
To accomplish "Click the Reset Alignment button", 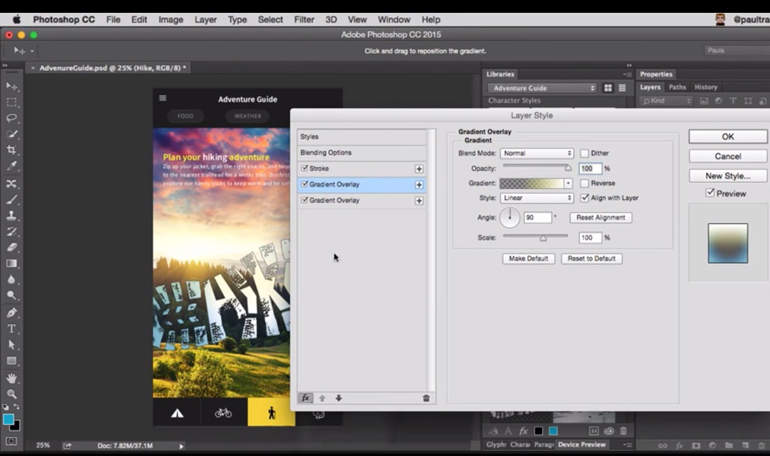I will pyautogui.click(x=600, y=217).
